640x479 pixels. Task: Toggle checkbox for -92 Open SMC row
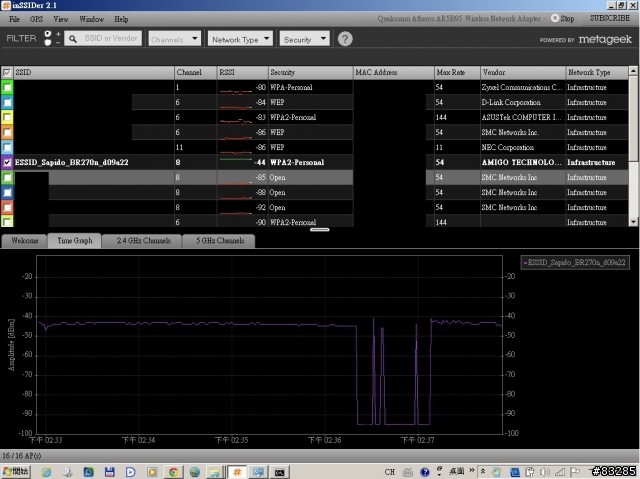pos(7,207)
